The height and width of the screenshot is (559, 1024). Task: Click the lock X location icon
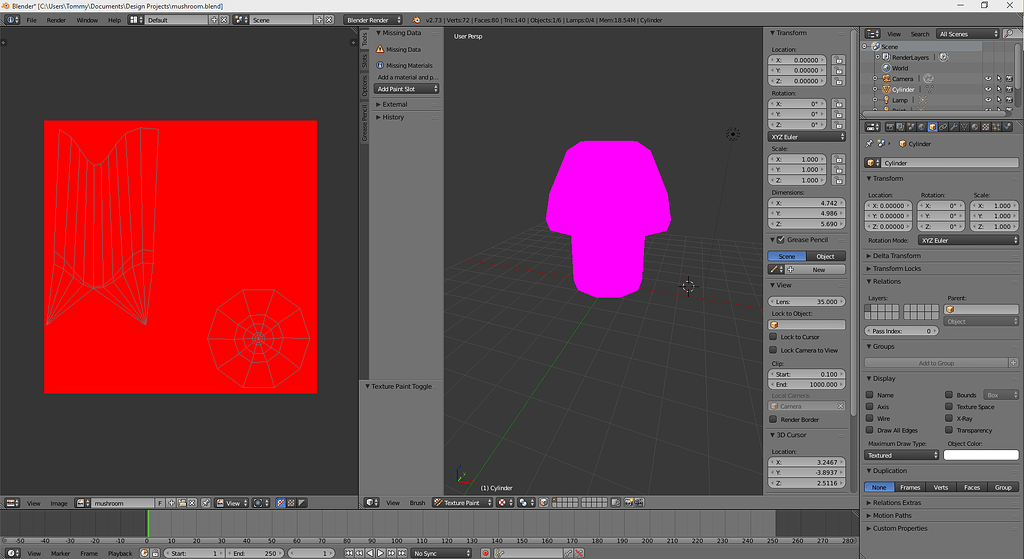coord(839,60)
